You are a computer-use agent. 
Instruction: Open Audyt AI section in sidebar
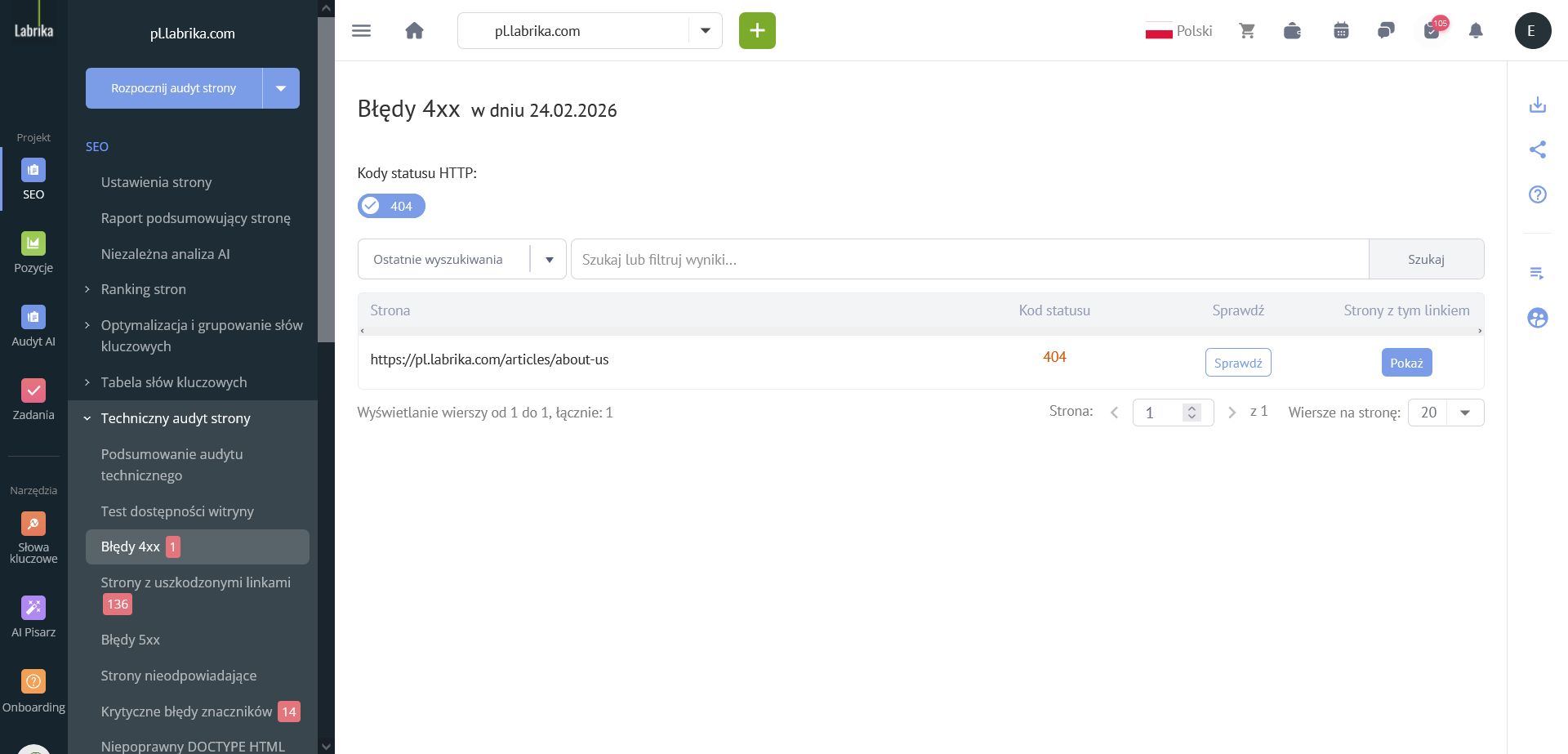[x=33, y=326]
